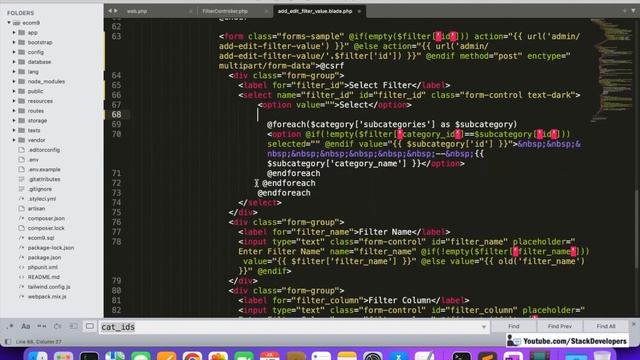Image resolution: width=640 pixels, height=360 pixels.
Task: Toggle highlight matches option
Action: (x=89, y=327)
